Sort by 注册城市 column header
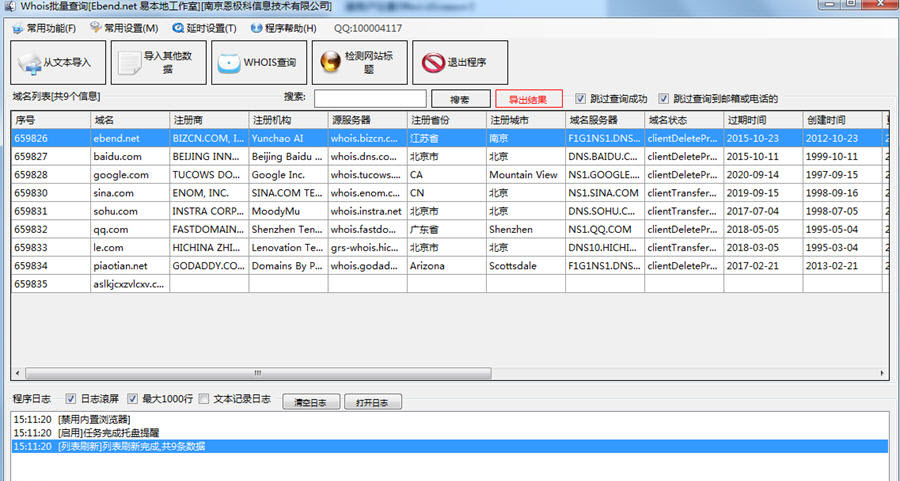The width and height of the screenshot is (900, 481). (x=526, y=120)
